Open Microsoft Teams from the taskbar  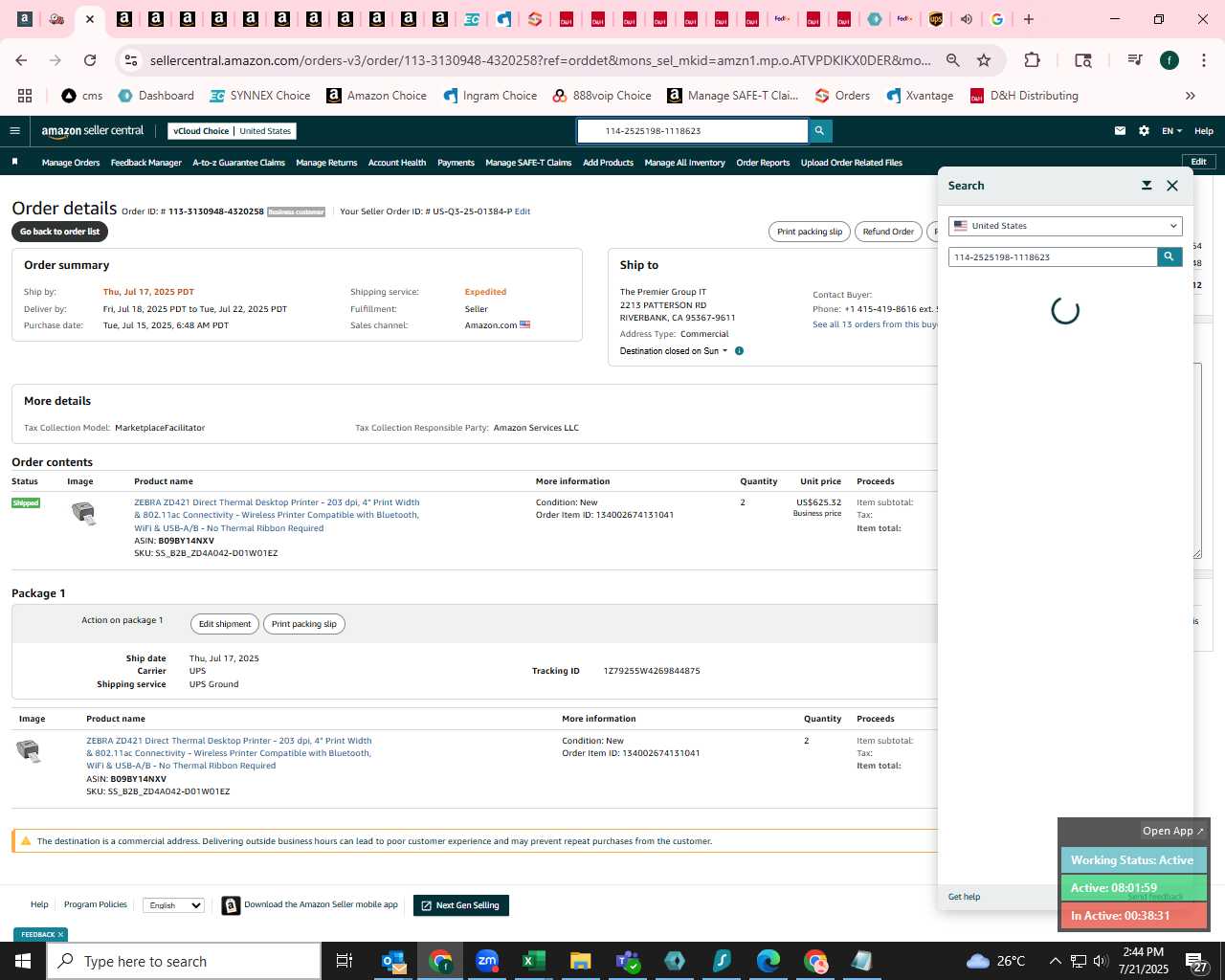[x=628, y=961]
